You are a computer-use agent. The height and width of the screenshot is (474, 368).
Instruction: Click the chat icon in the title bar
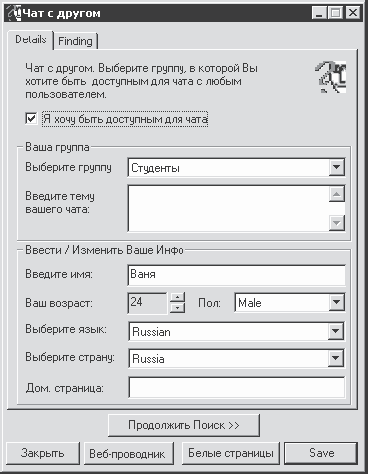pyautogui.click(x=15, y=13)
